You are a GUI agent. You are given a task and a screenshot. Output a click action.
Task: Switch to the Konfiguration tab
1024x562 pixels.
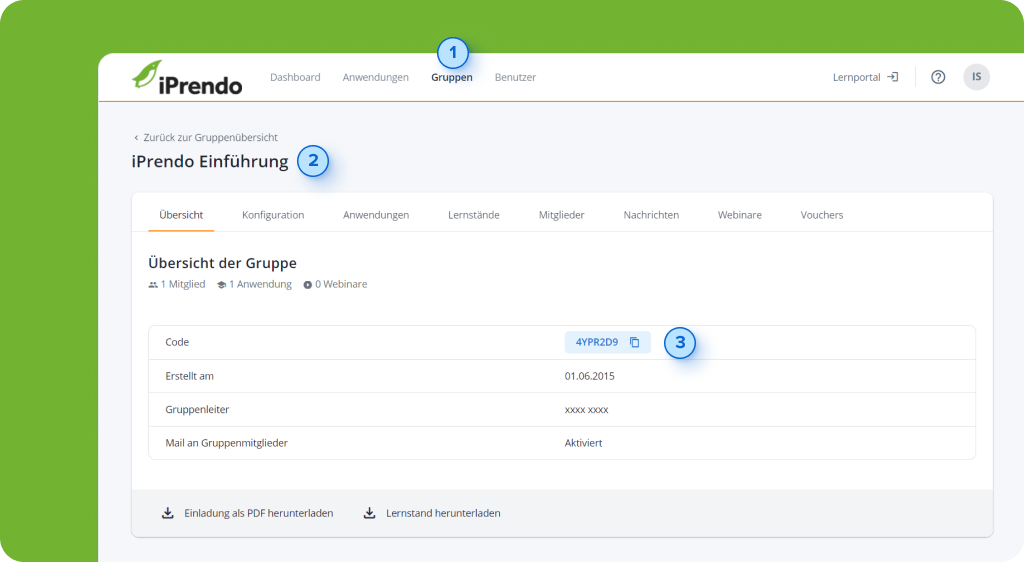[x=273, y=215]
